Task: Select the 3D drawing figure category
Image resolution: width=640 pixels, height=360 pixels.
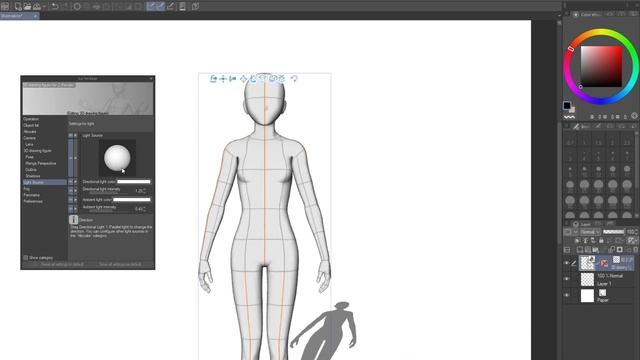Action: (x=38, y=151)
